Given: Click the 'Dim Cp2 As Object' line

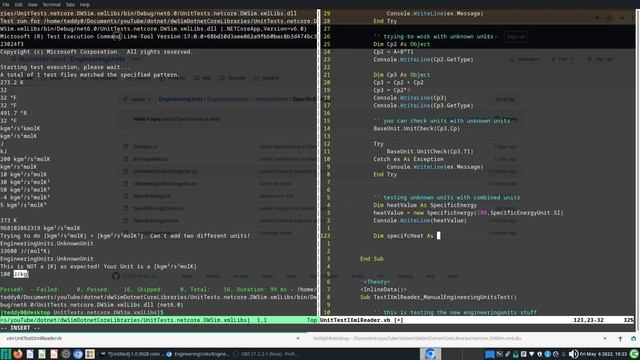Looking at the screenshot, I should pos(402,44).
